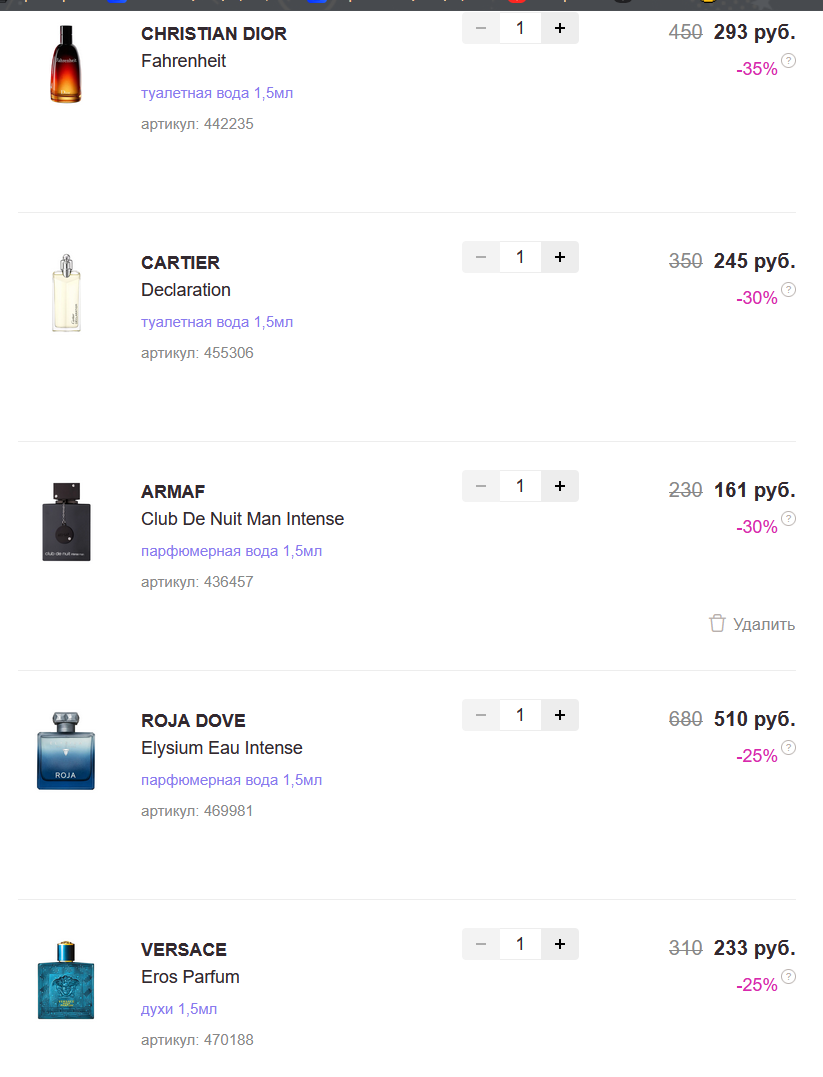
Task: Select туалетная вода 1,5мл under Fahrenheit
Action: 217,93
